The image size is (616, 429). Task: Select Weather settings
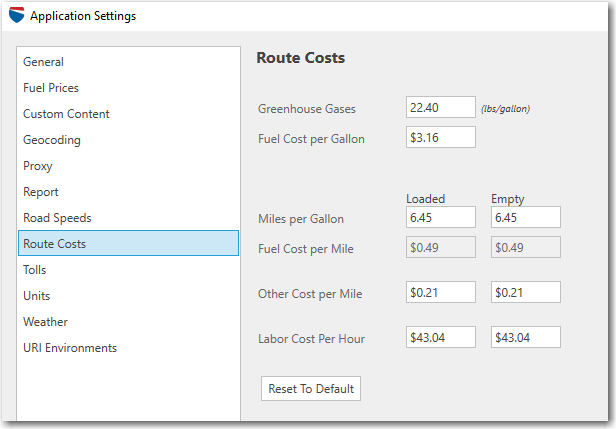[x=128, y=322]
